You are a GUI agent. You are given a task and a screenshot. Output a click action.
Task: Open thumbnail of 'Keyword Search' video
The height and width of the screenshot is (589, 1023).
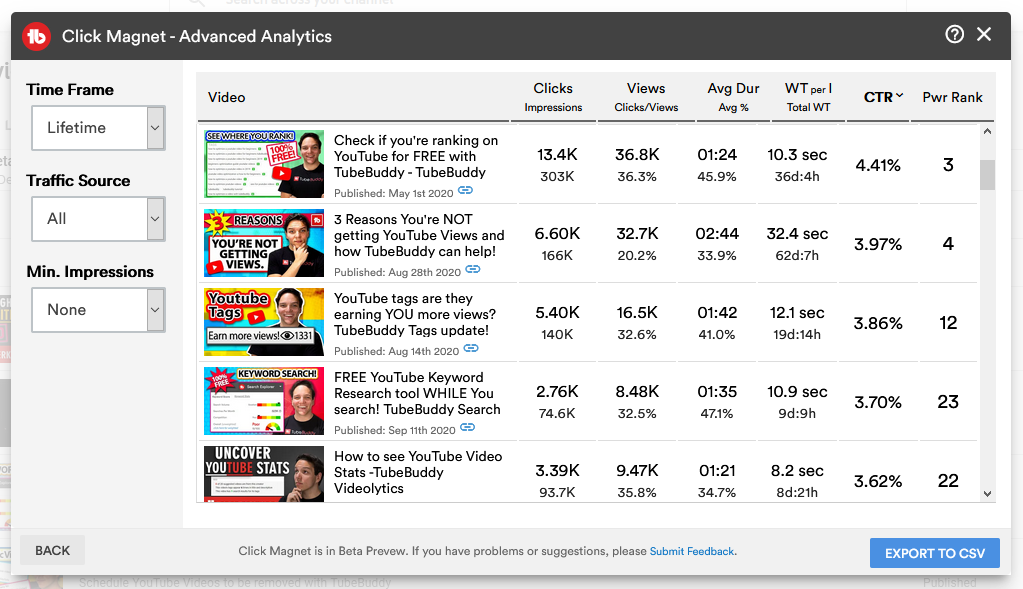point(264,400)
